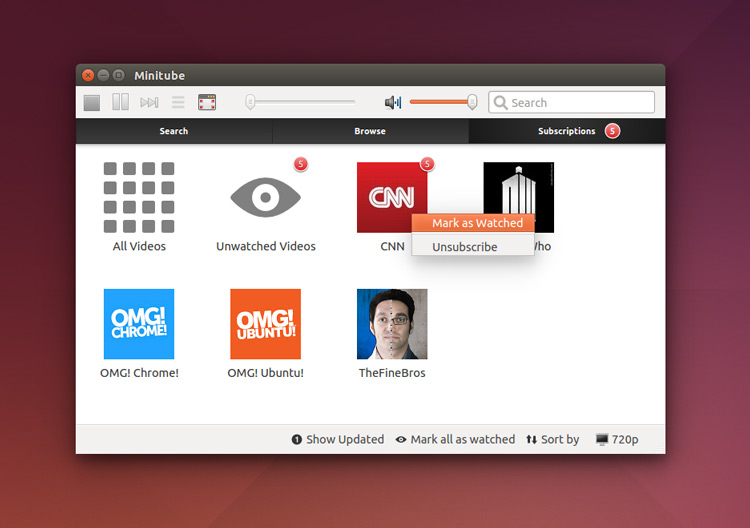The height and width of the screenshot is (528, 750).
Task: Open OMG! Ubuntu! channel thumbnail
Action: 265,324
